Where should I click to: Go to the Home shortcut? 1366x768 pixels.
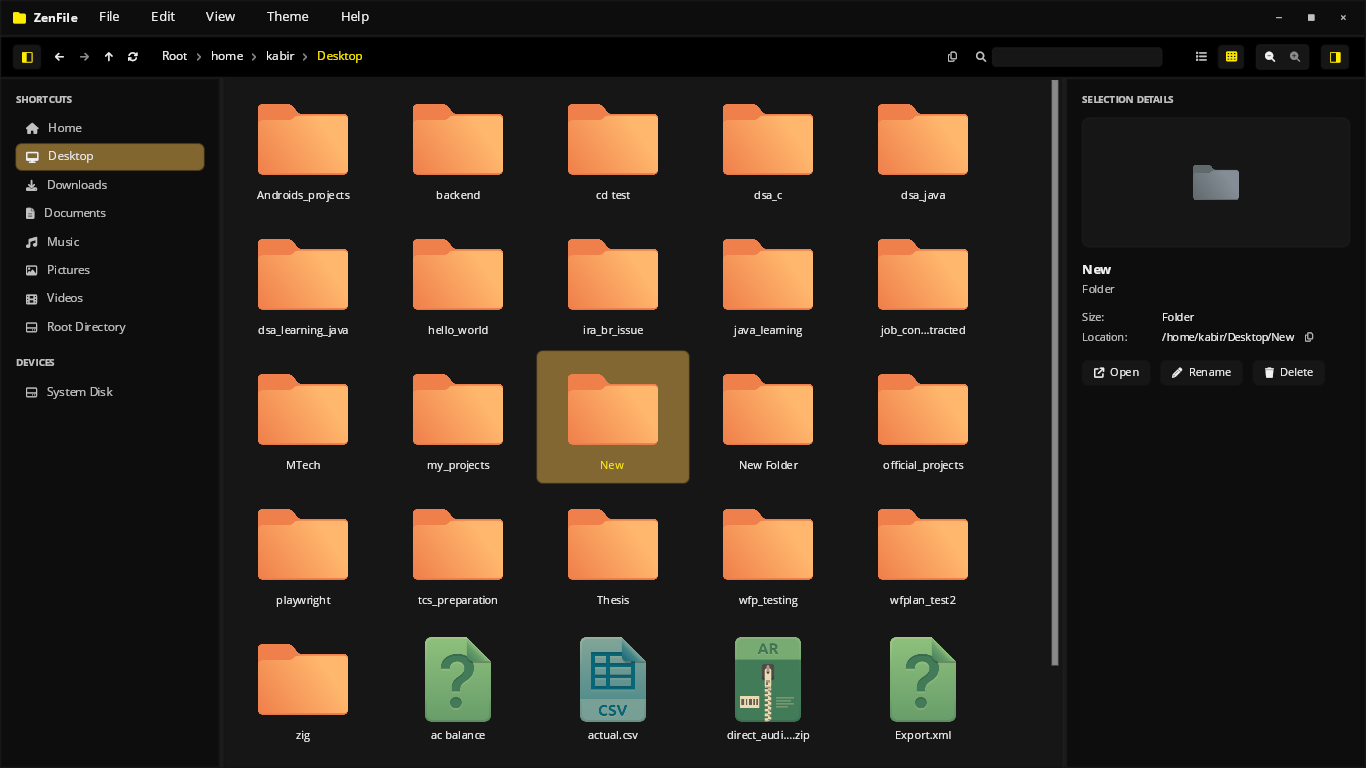110,128
